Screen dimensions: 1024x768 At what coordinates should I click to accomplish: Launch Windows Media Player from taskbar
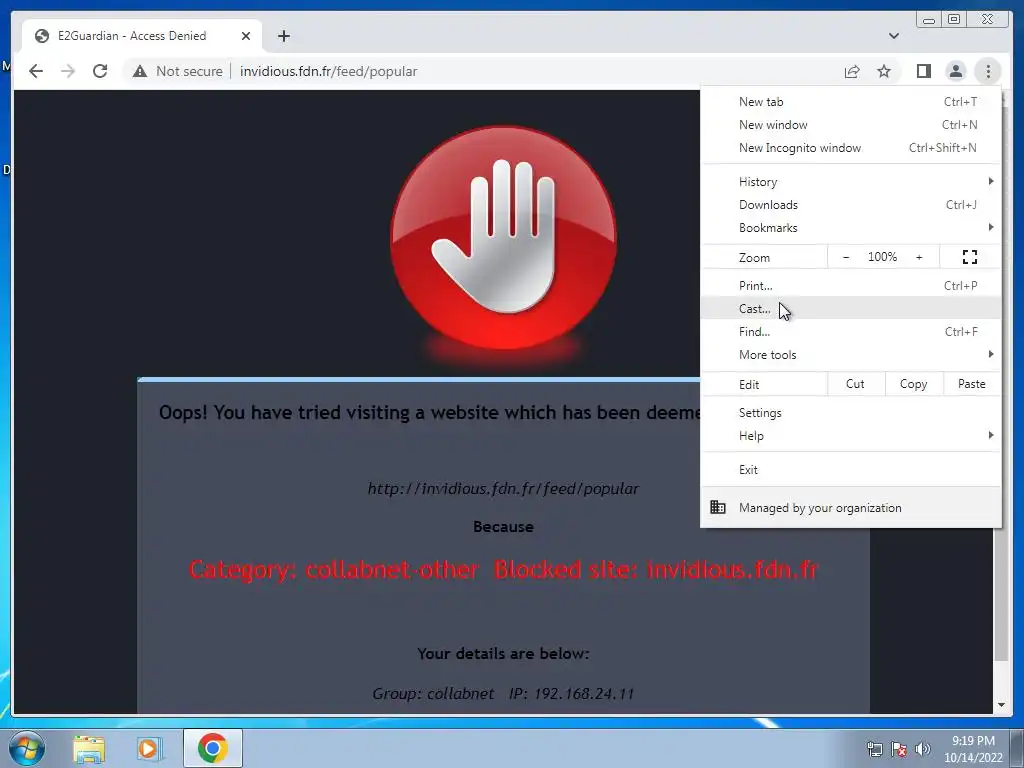tap(149, 748)
